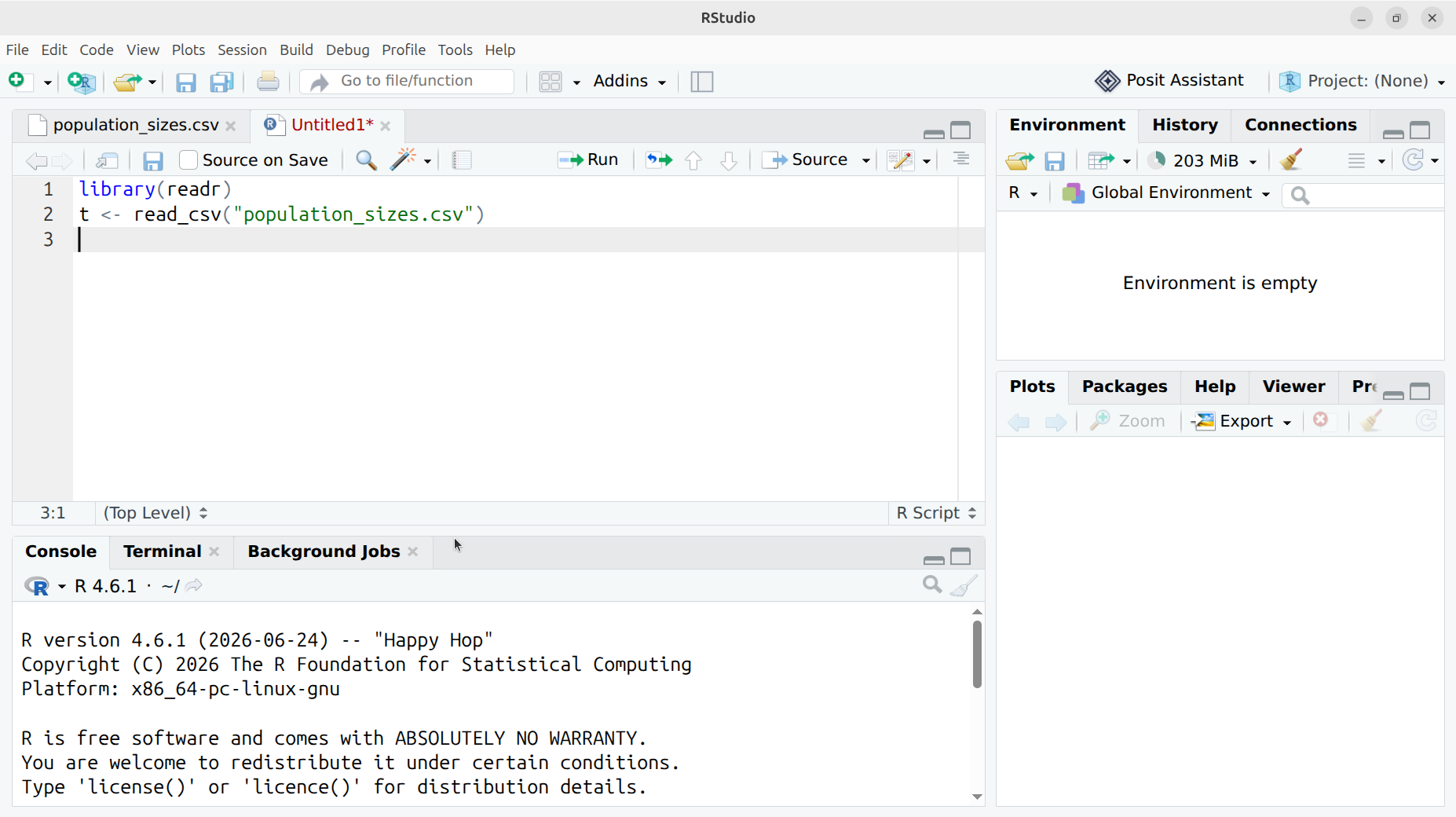Load workspace in Environment pane
This screenshot has height=817, width=1456.
coord(1019,161)
